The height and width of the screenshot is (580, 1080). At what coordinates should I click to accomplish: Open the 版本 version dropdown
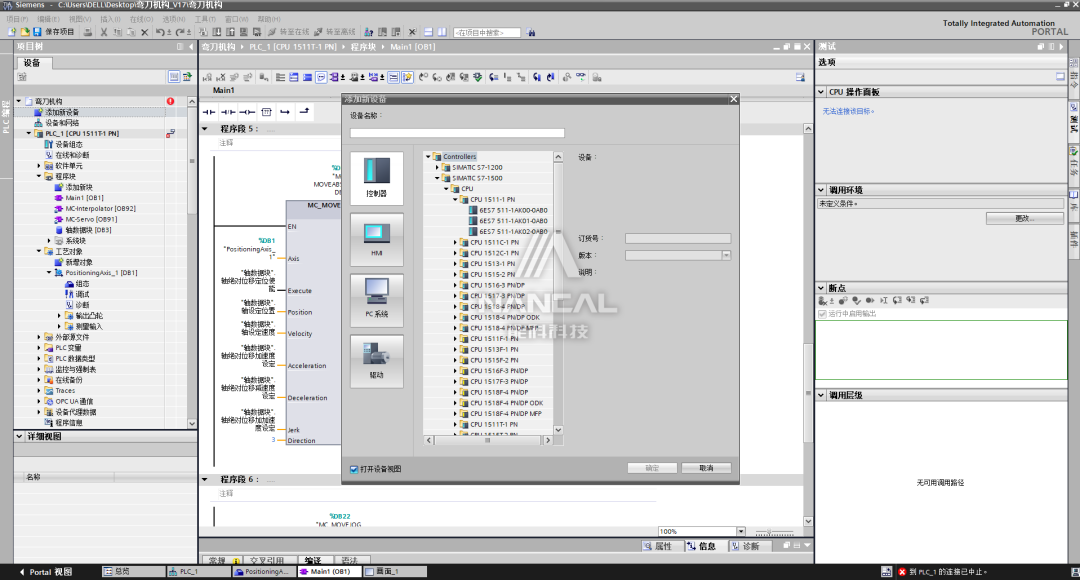(726, 255)
